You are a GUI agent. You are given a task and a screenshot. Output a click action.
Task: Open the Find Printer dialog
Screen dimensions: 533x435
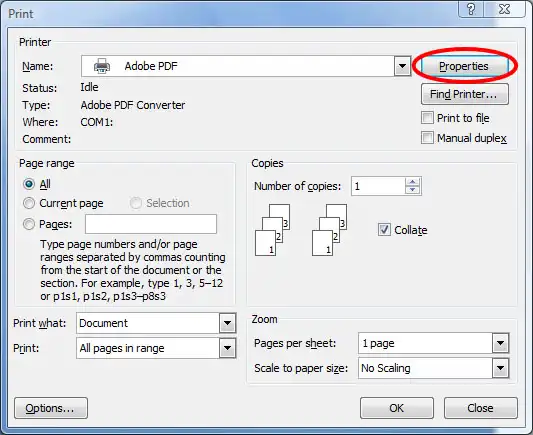[464, 94]
